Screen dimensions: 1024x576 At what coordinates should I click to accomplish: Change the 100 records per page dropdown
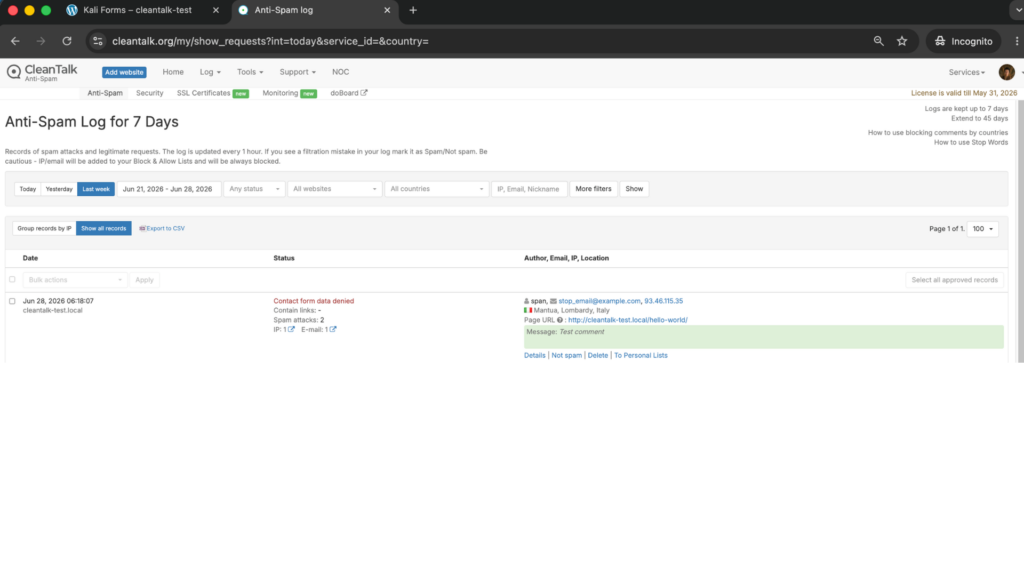pyautogui.click(x=982, y=229)
